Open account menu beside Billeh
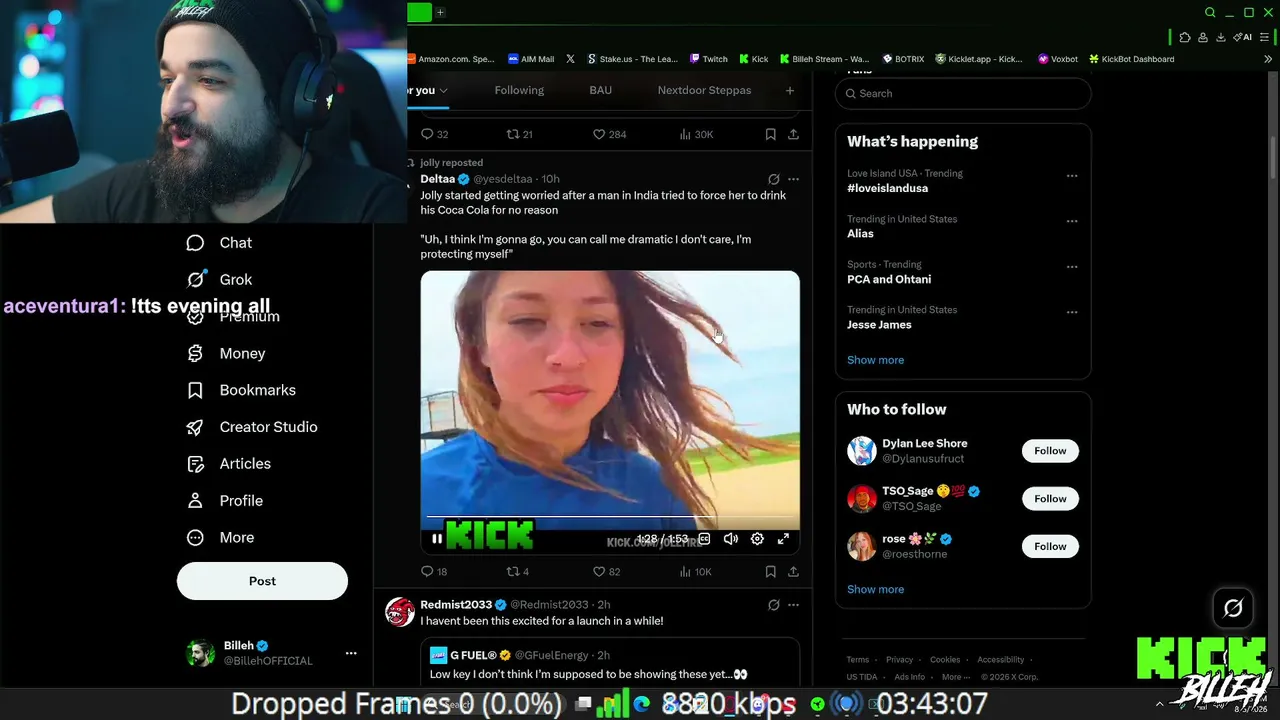The height and width of the screenshot is (720, 1280). pyautogui.click(x=351, y=653)
